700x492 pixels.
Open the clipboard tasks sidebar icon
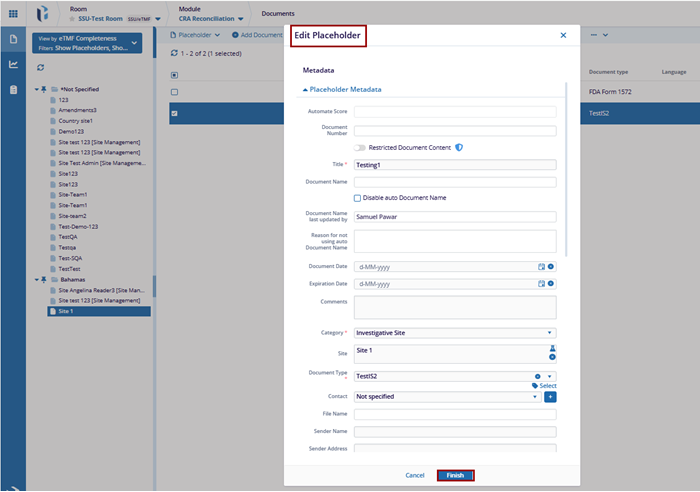pyautogui.click(x=13, y=90)
